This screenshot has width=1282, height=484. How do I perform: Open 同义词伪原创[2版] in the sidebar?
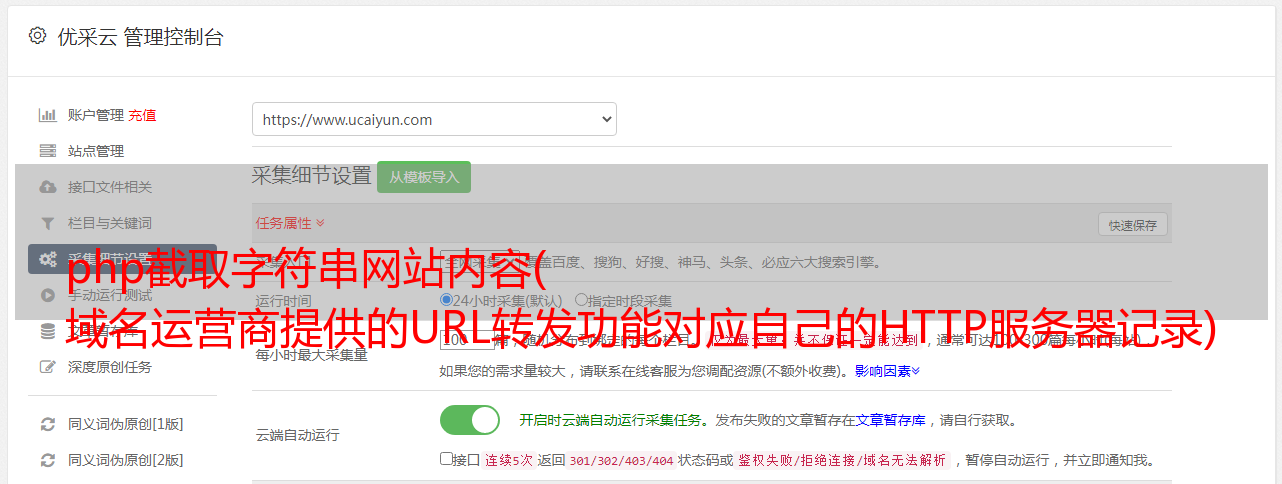tap(126, 460)
